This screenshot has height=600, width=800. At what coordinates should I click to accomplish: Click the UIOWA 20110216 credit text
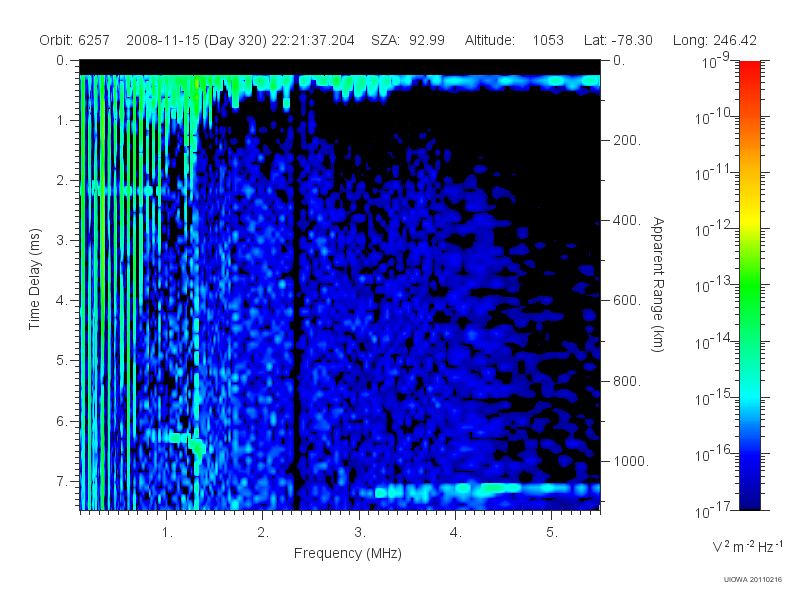(753, 580)
